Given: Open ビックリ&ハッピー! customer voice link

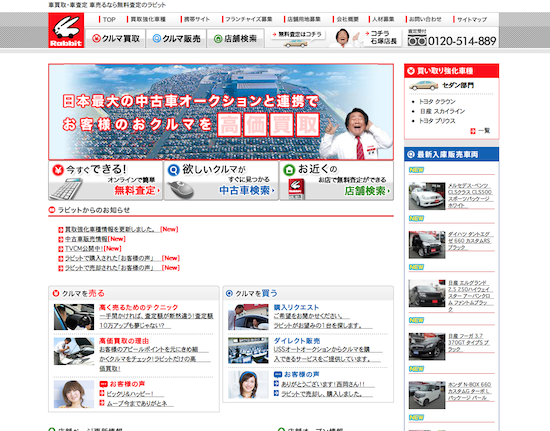Looking at the screenshot, I should point(130,394).
